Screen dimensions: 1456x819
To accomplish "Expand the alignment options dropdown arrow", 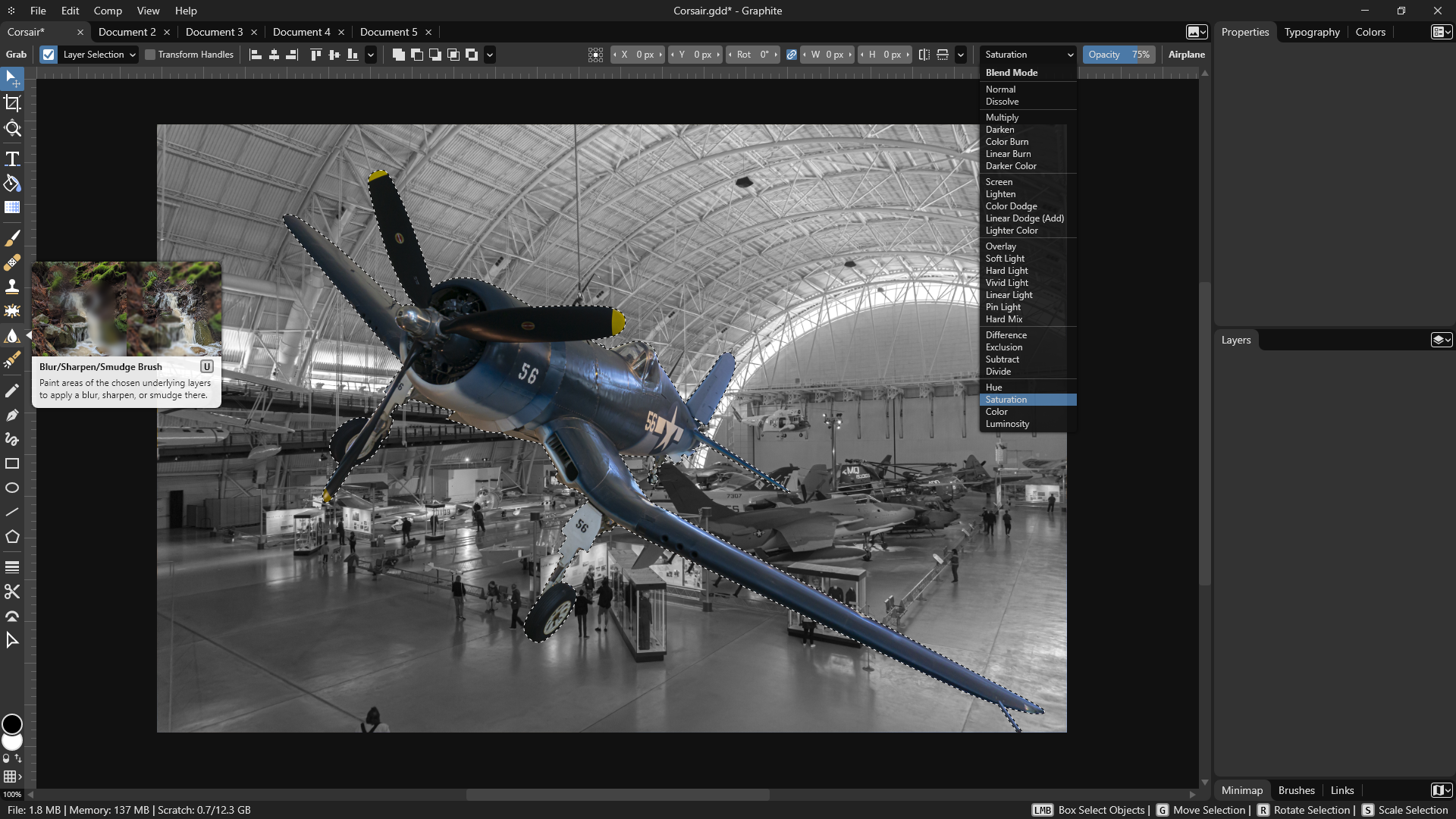I will tap(371, 55).
